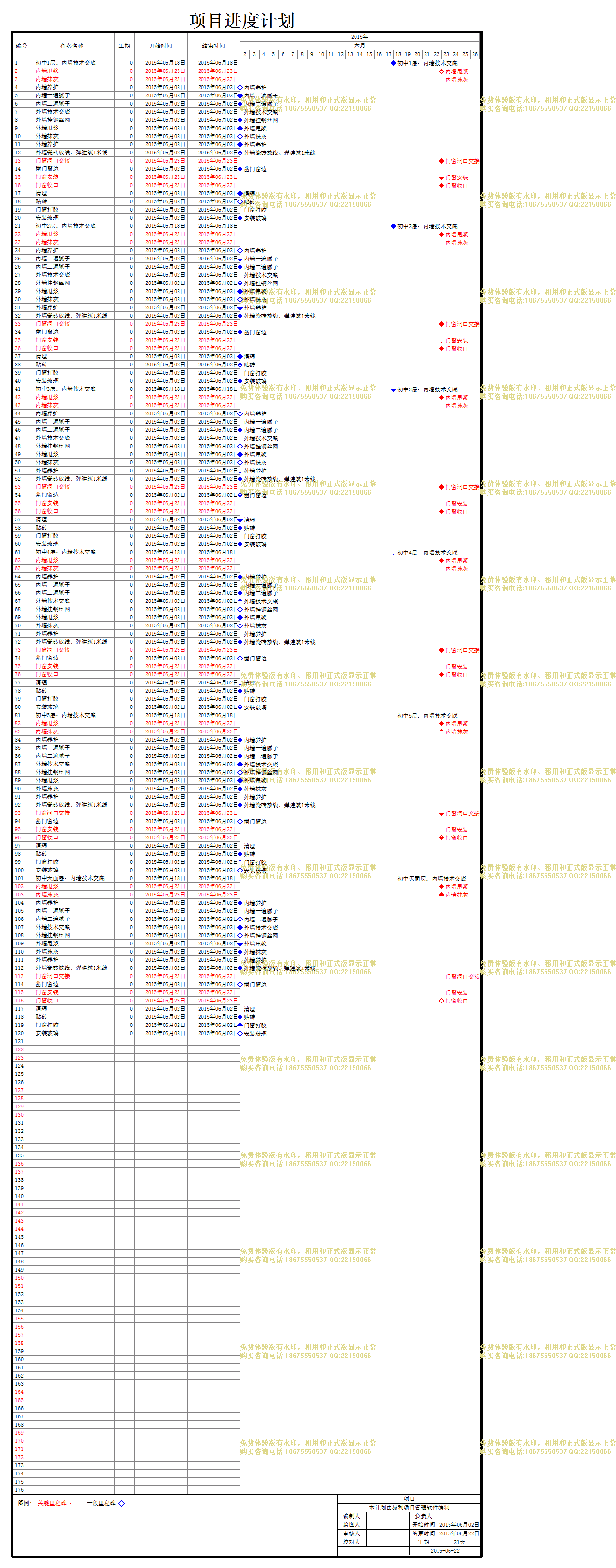Click row number 176 in the 编号 column
The width and height of the screenshot is (616, 1568).
click(20, 1490)
